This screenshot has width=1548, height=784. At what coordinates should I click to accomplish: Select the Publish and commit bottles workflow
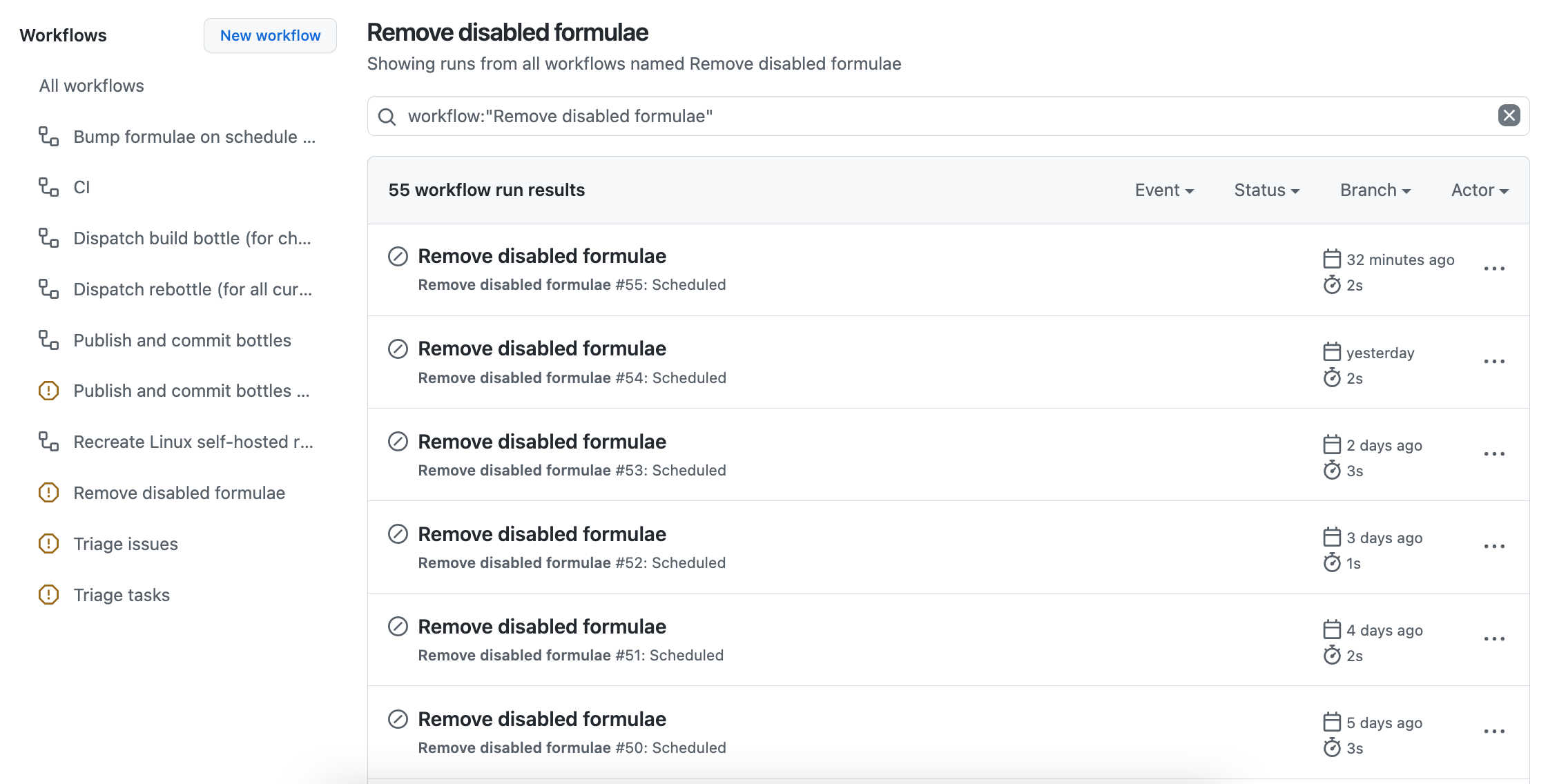tap(182, 340)
